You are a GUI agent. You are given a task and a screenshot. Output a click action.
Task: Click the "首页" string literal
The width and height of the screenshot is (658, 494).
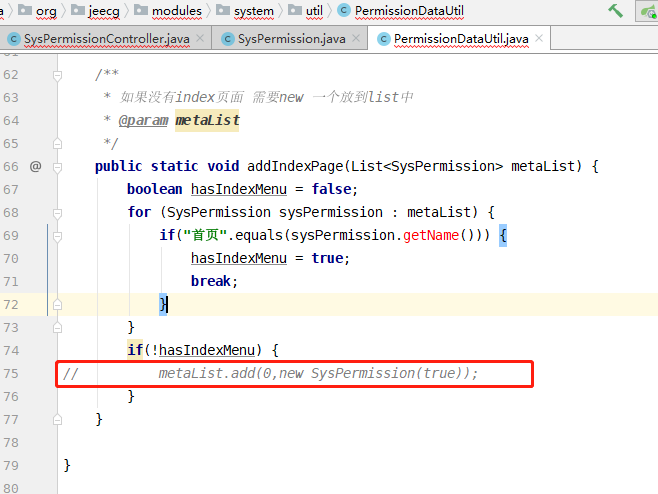pyautogui.click(x=205, y=235)
